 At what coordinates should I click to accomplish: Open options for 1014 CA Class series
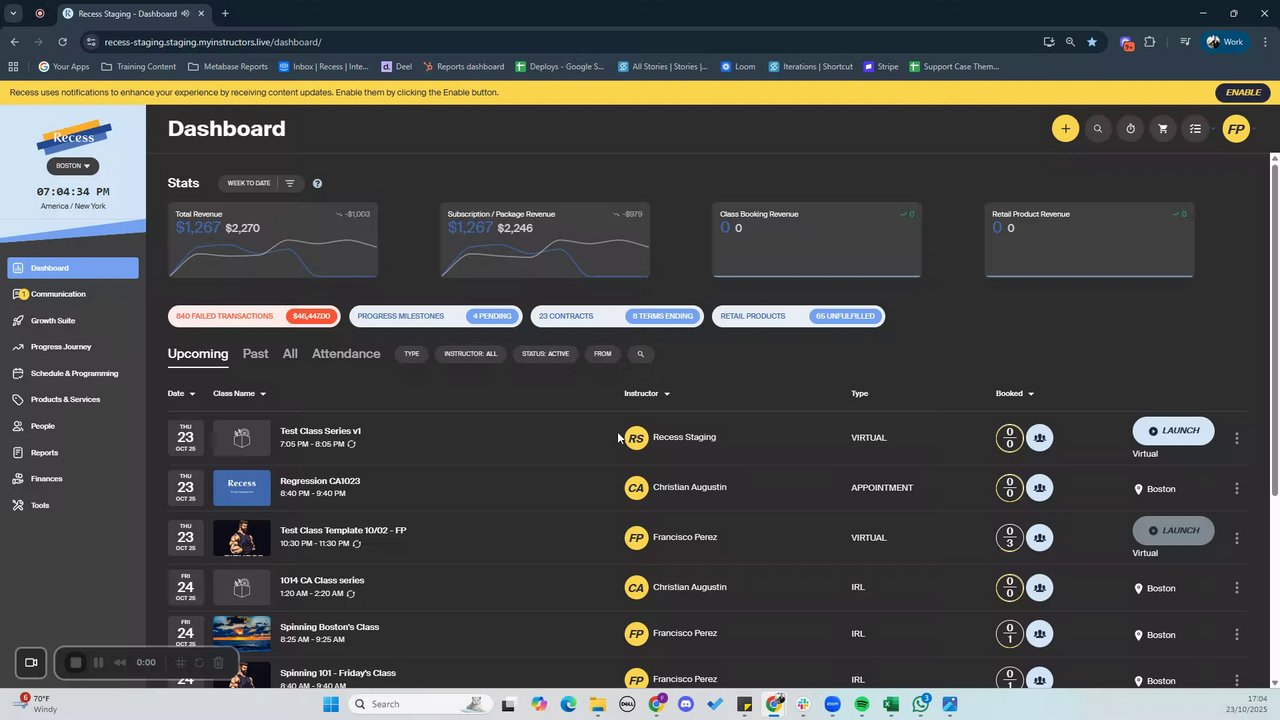(1237, 588)
